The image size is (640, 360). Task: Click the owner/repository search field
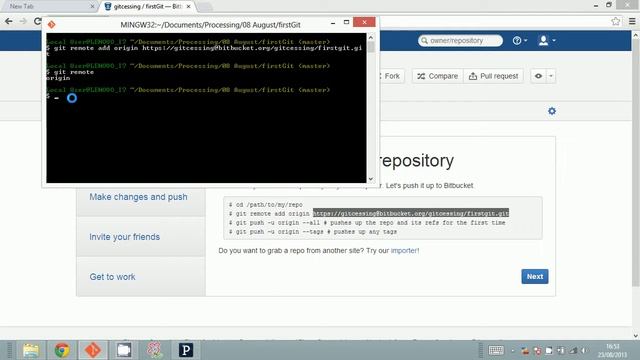coord(460,40)
